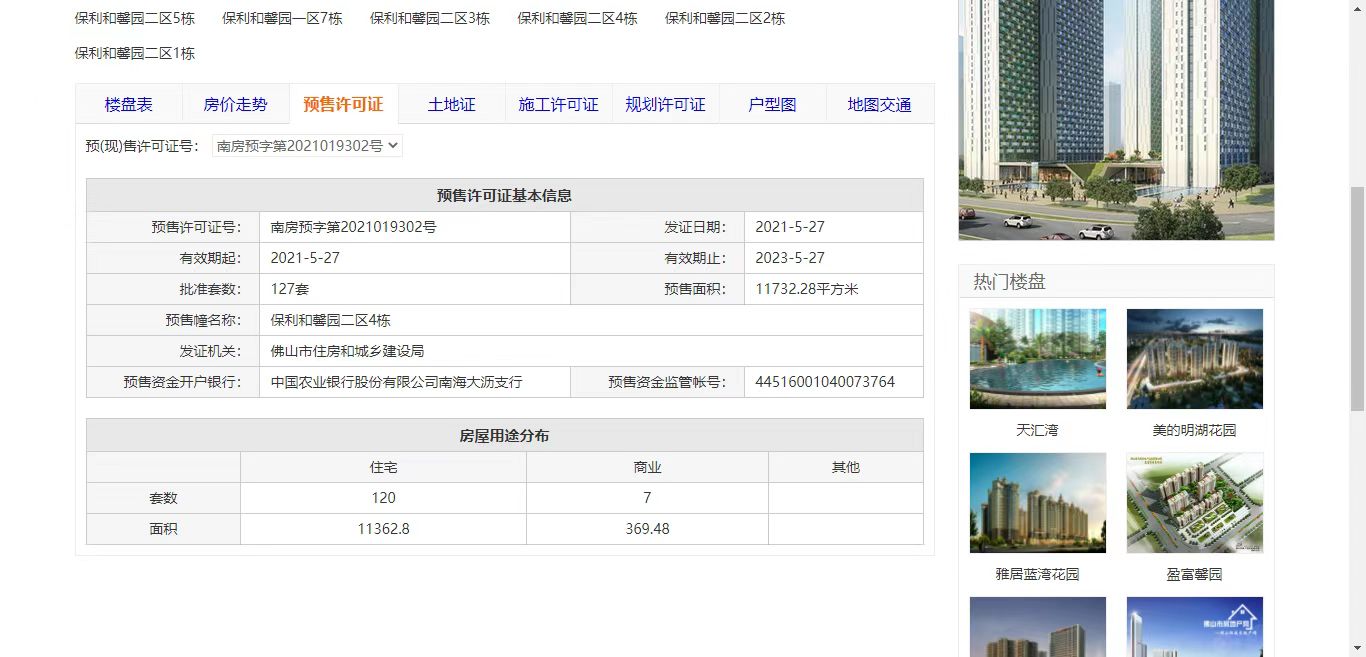Open the 保利和馨园一区7栋 link
The width and height of the screenshot is (1366, 657).
tap(282, 18)
